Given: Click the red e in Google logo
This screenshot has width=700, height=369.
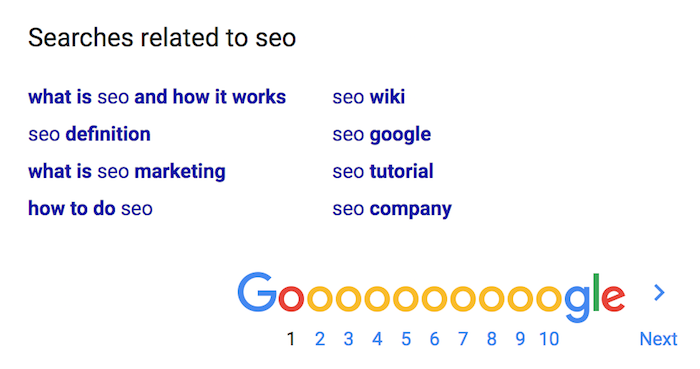Looking at the screenshot, I should pos(613,298).
